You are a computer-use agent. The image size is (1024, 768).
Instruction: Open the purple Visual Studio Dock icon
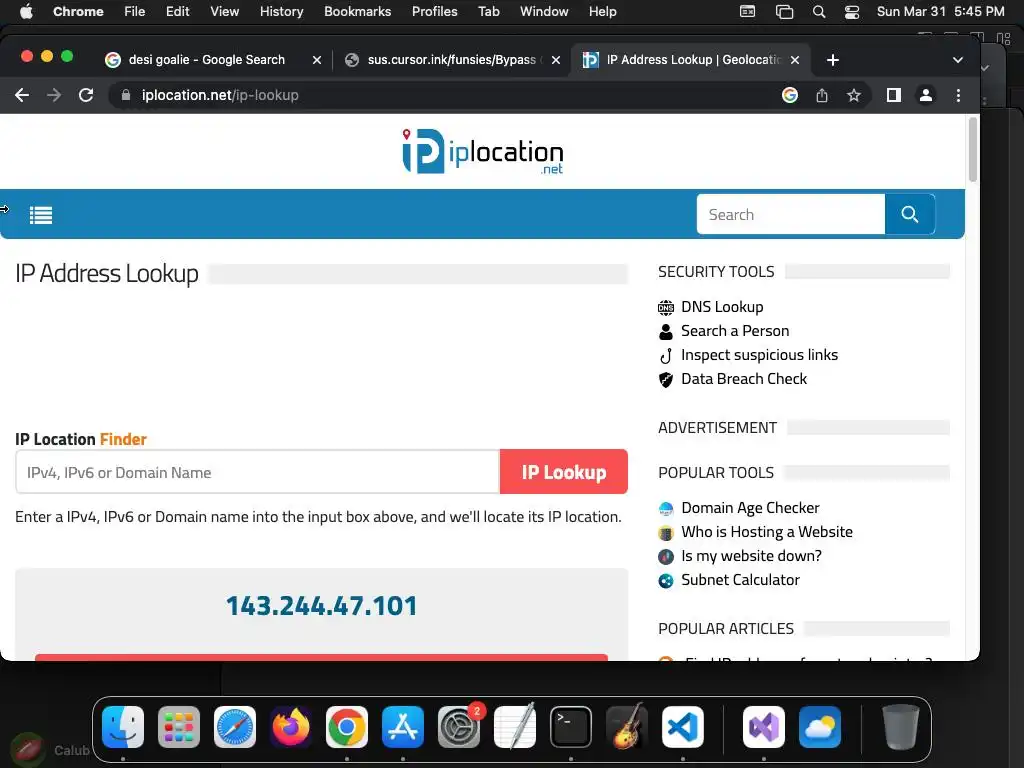tap(764, 727)
